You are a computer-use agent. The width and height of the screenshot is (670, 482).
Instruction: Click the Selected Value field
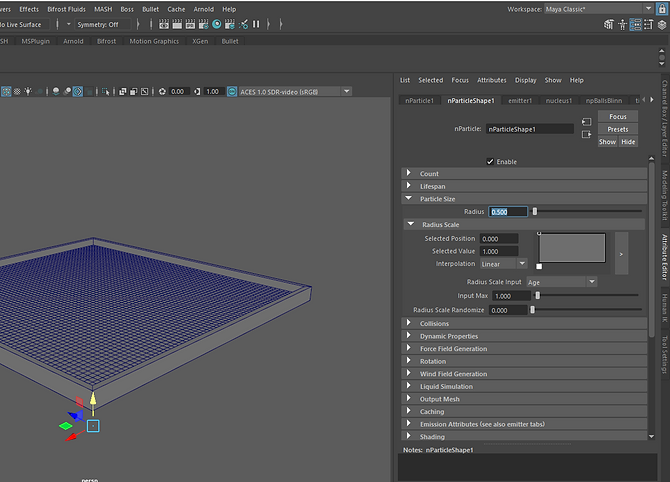click(x=499, y=251)
